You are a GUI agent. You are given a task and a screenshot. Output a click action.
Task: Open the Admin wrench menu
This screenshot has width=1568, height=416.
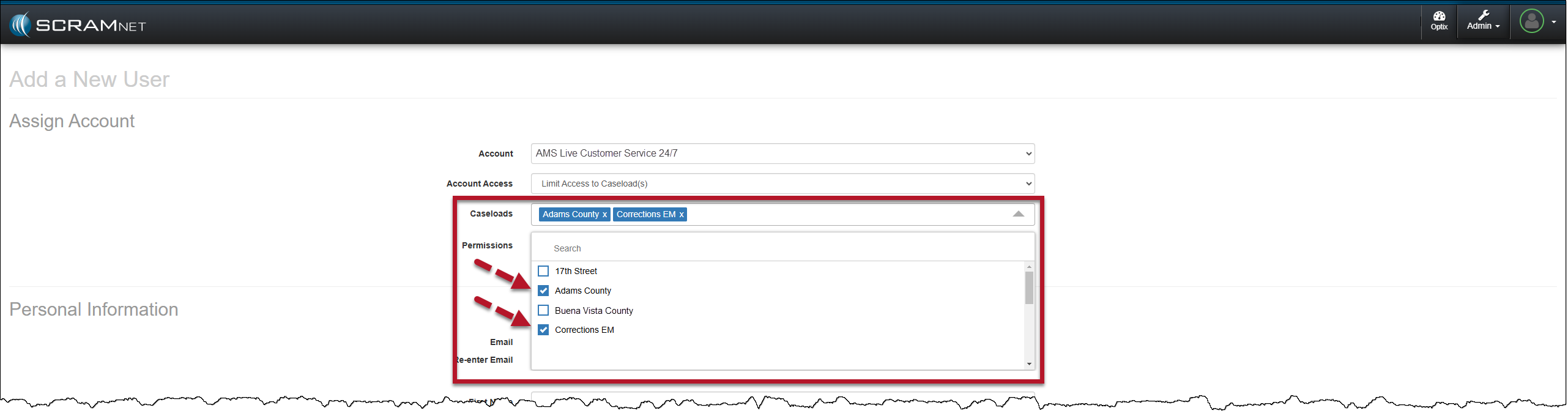[1483, 21]
